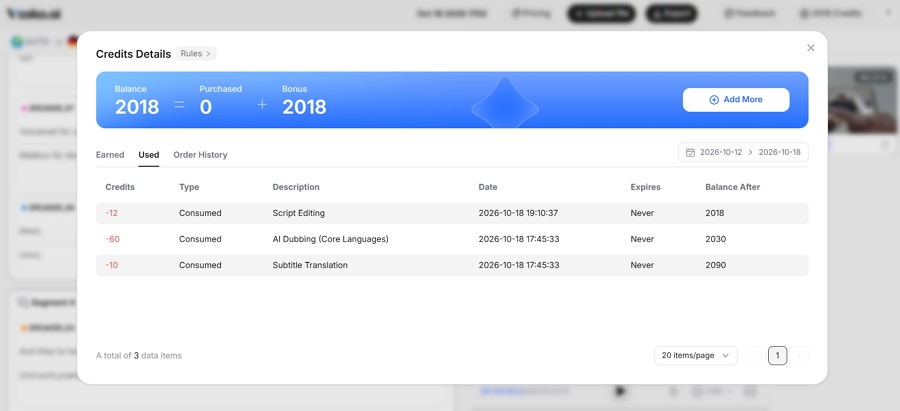Click Consumed in the AI Dubbing row
This screenshot has width=900, height=411.
click(x=200, y=239)
